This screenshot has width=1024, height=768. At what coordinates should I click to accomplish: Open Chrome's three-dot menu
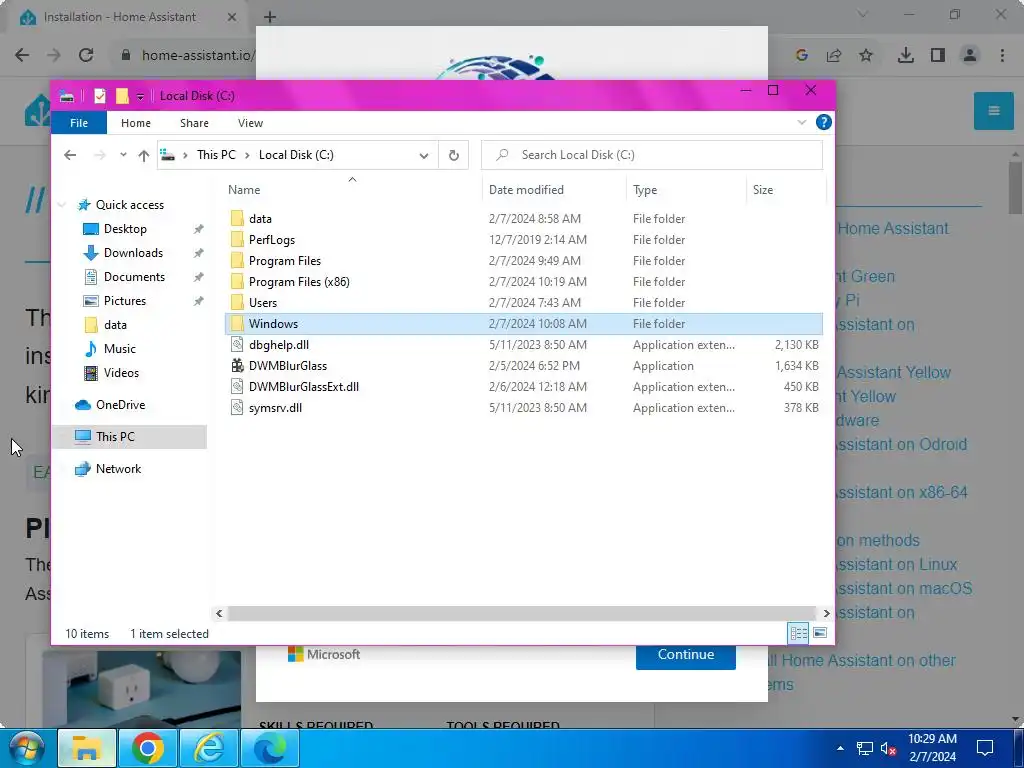(1002, 56)
